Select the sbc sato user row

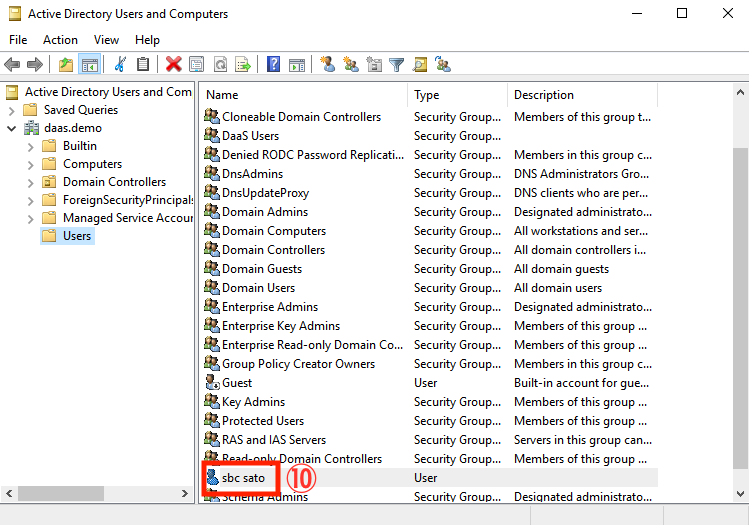[430, 478]
